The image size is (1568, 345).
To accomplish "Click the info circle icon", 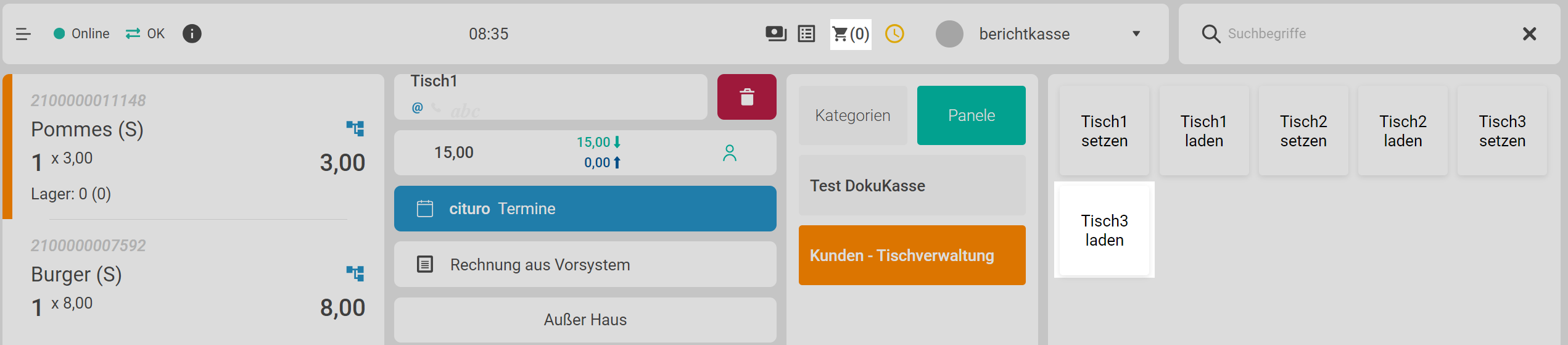I will point(192,34).
